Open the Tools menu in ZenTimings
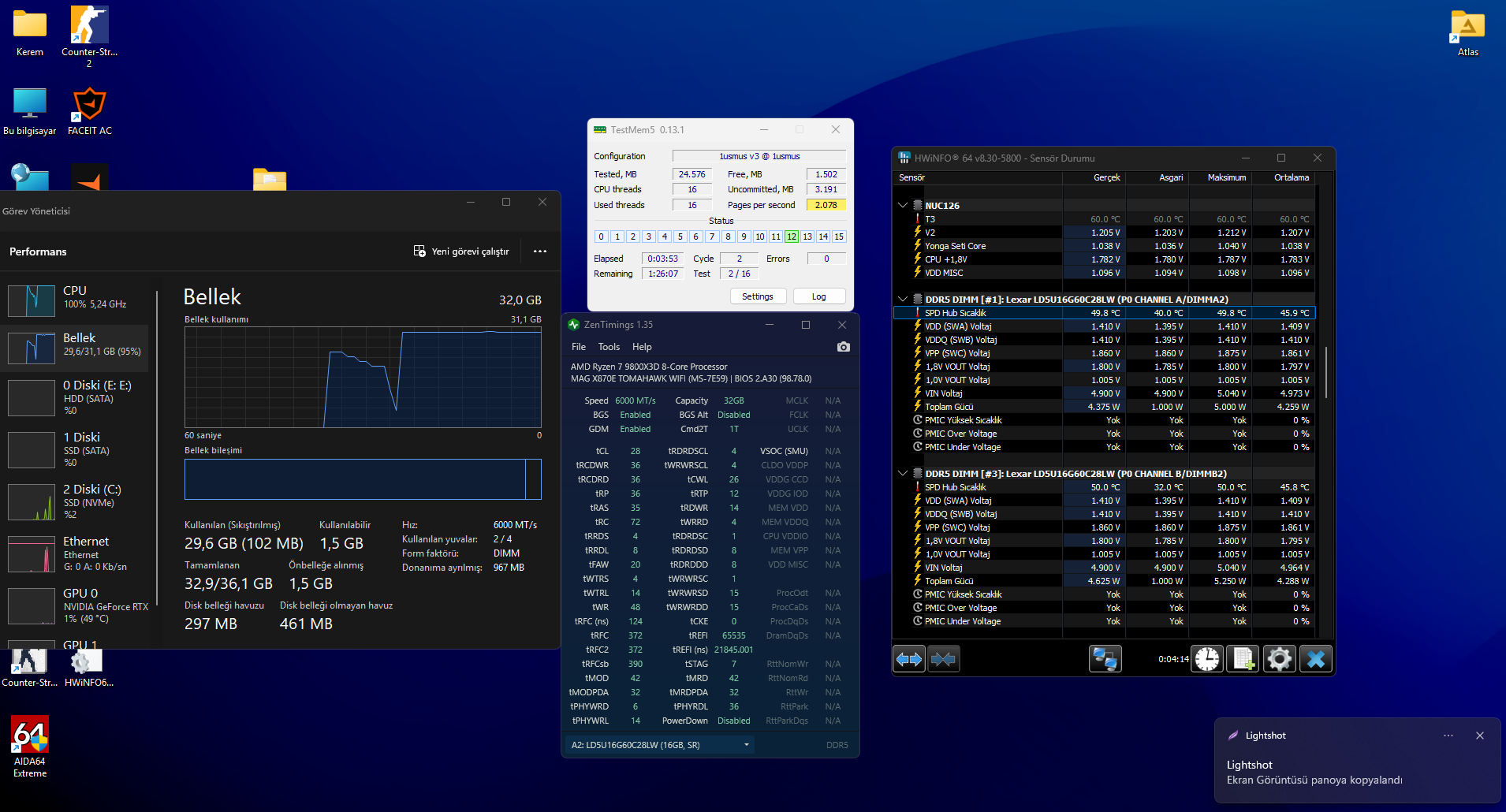This screenshot has height=812, width=1506. click(609, 347)
